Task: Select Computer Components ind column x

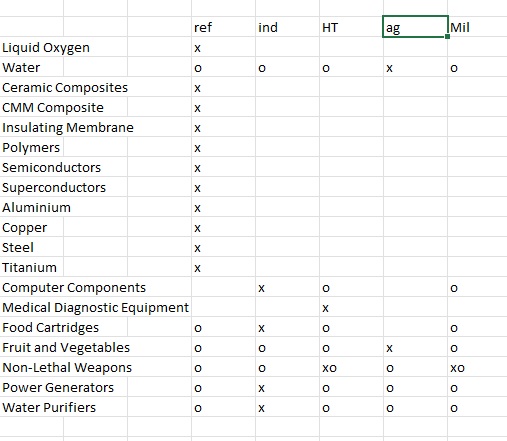Action: 261,288
